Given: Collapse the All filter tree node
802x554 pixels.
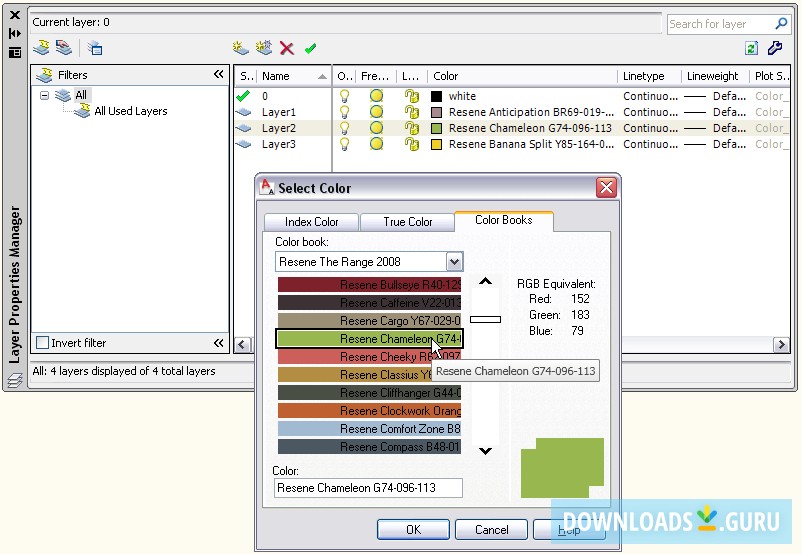Looking at the screenshot, I should click(x=44, y=95).
